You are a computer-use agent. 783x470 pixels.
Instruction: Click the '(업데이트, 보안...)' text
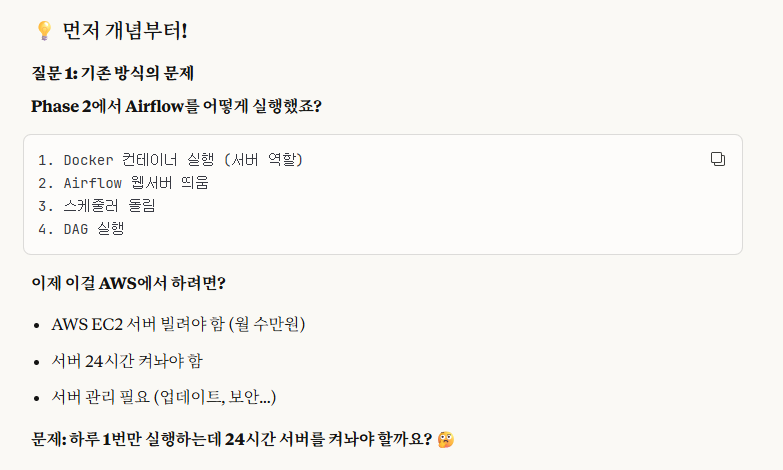215,397
